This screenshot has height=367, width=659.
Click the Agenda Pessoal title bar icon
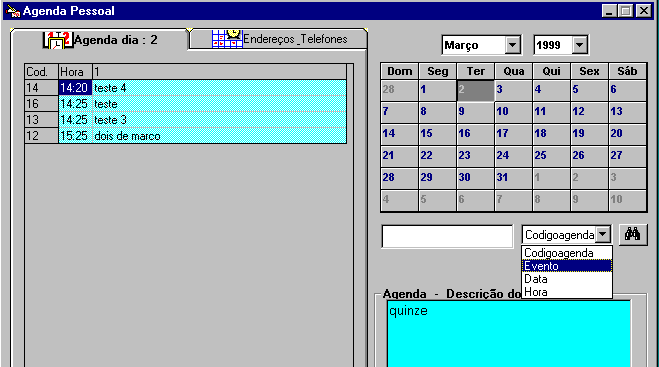pos(13,11)
